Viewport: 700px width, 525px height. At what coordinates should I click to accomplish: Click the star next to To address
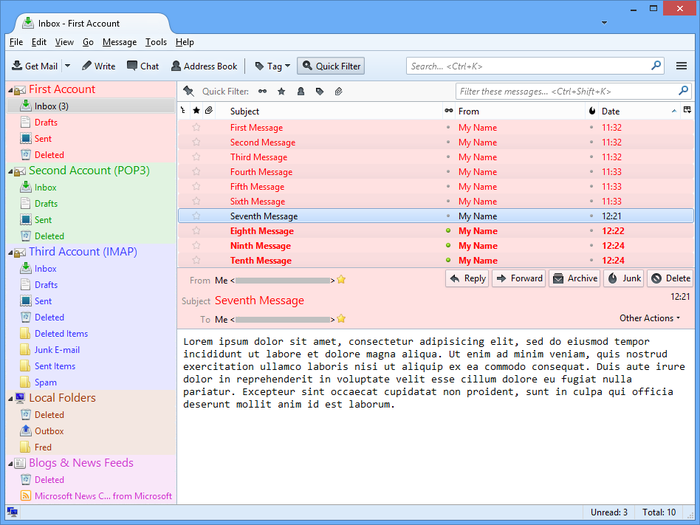pyautogui.click(x=342, y=319)
